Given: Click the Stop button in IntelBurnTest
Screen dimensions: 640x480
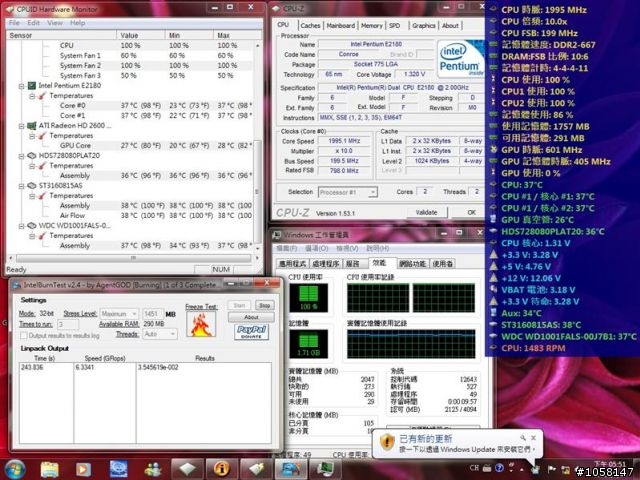Looking at the screenshot, I should point(264,305).
